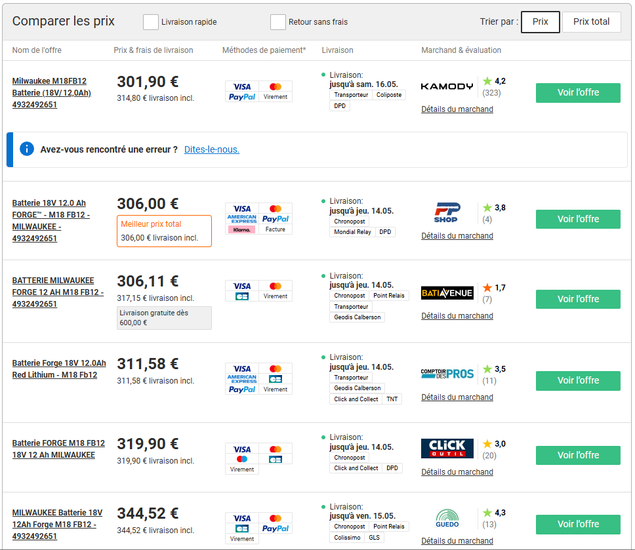Click the American Express icon in 306,00 € row
Viewport: 635px width, 550px height.
click(242, 219)
